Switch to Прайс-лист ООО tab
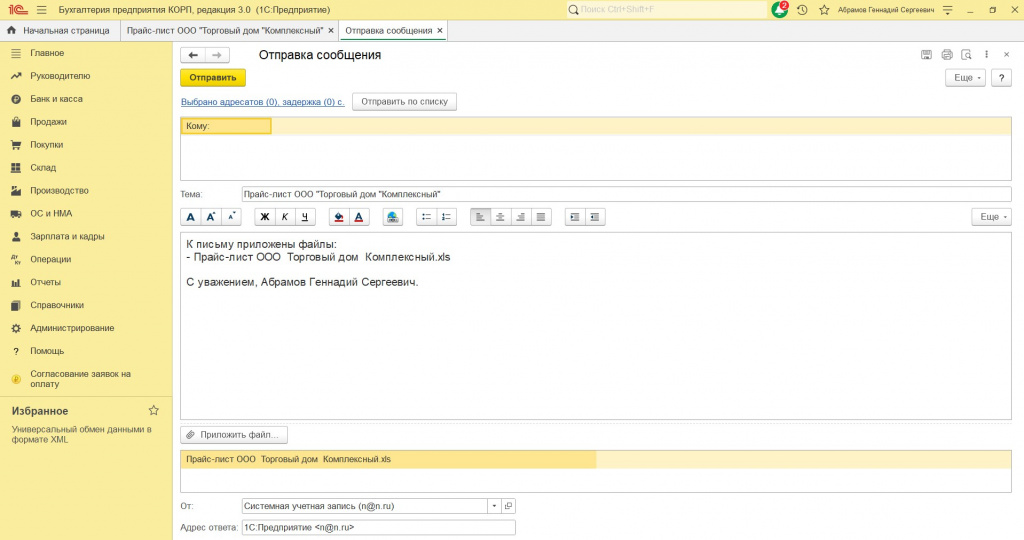The width and height of the screenshot is (1024, 540). coord(225,31)
